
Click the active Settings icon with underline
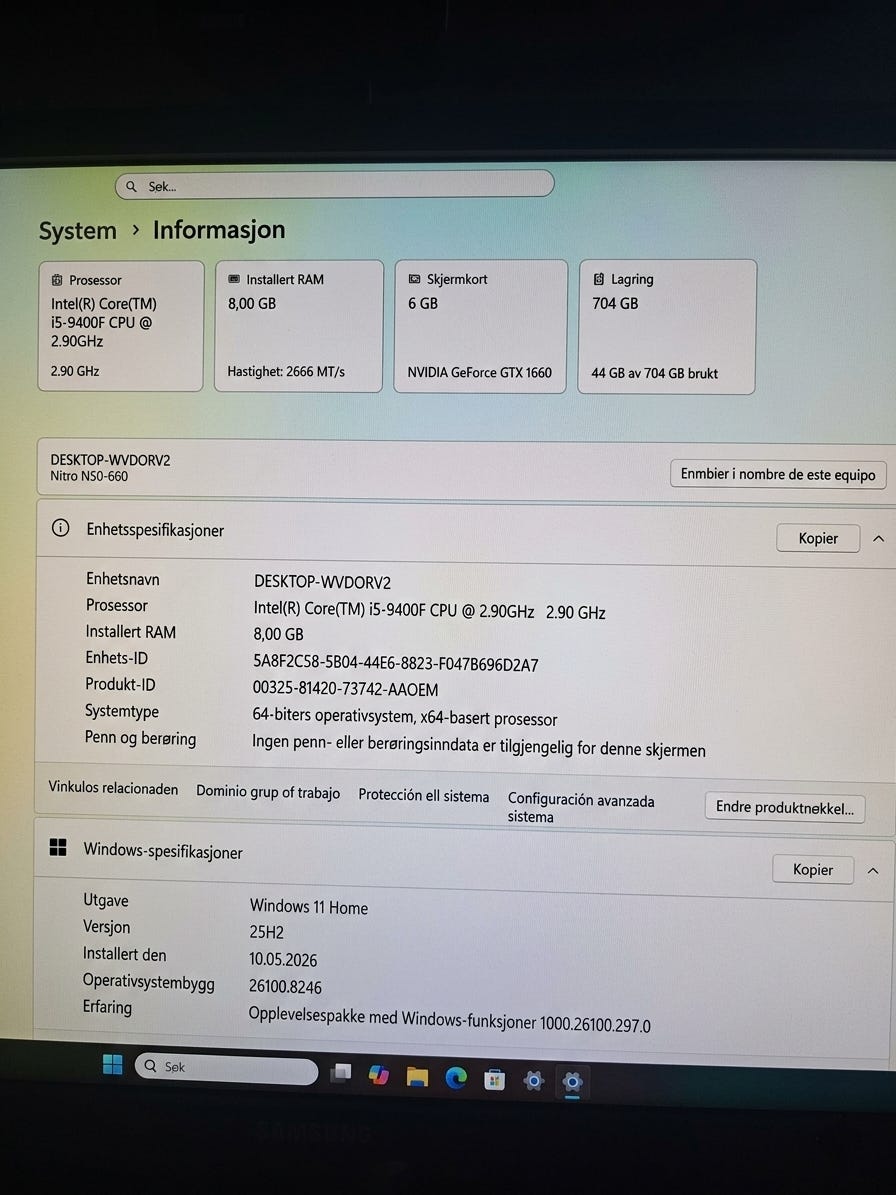[x=572, y=1082]
